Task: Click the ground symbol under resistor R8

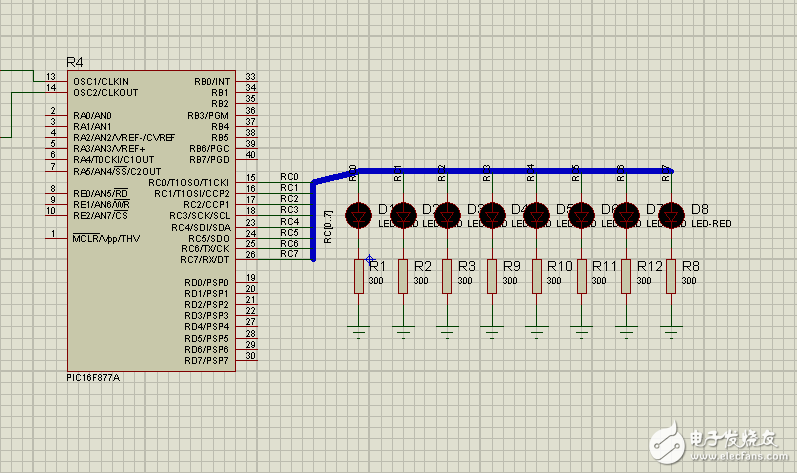Action: click(x=671, y=332)
